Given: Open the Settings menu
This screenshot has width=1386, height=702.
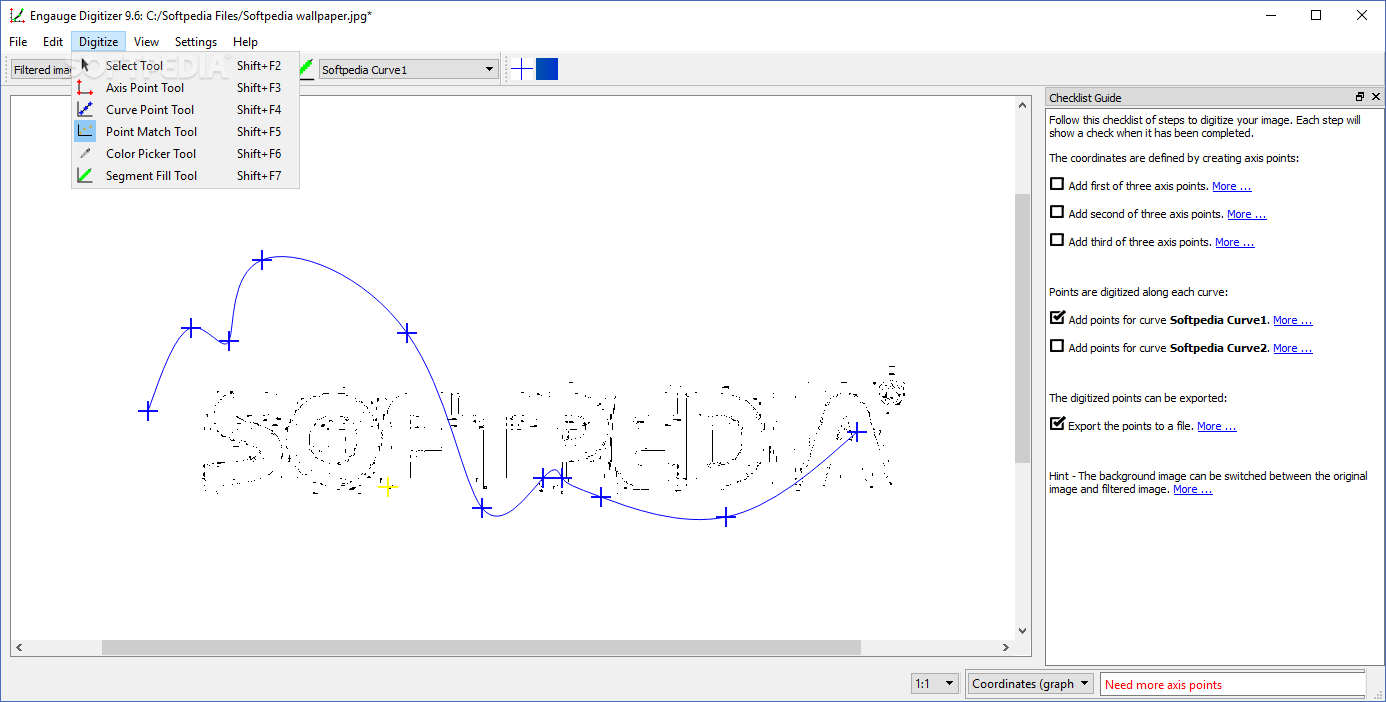Looking at the screenshot, I should (196, 42).
